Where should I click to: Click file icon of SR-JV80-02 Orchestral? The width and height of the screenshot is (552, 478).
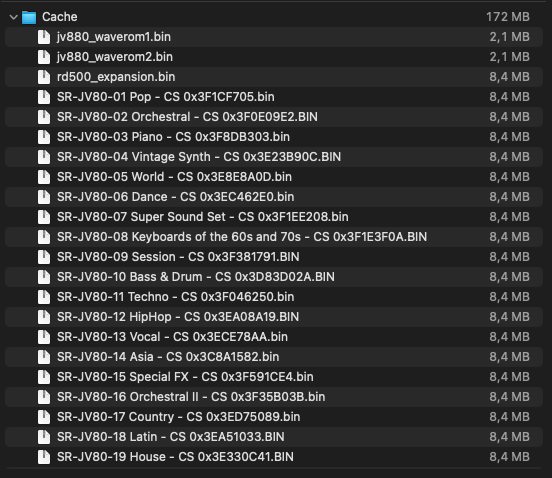point(44,117)
